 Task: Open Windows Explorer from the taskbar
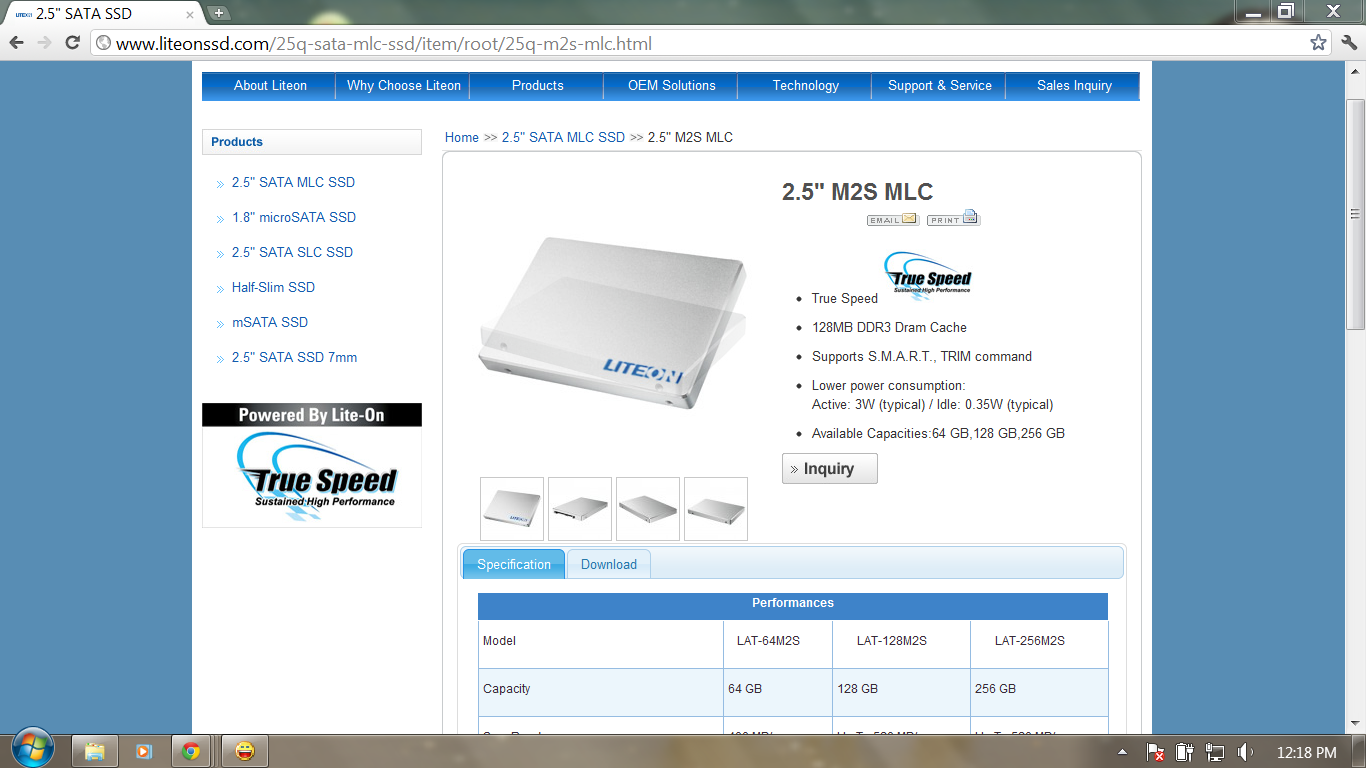95,750
